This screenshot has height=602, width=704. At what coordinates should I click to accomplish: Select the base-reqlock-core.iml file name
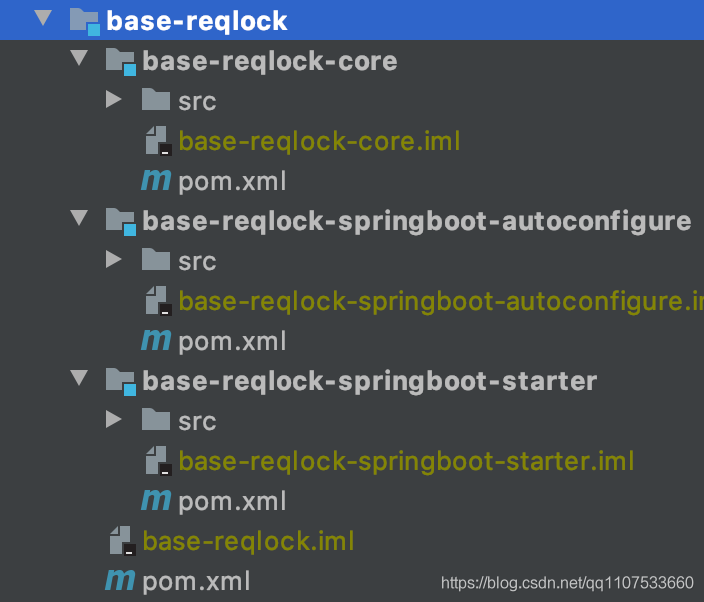319,141
